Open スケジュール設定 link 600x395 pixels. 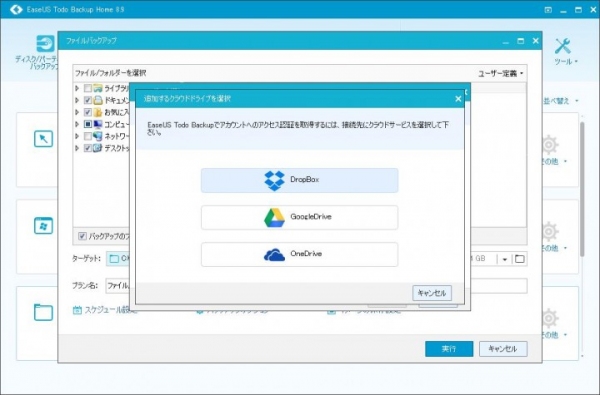[111, 310]
